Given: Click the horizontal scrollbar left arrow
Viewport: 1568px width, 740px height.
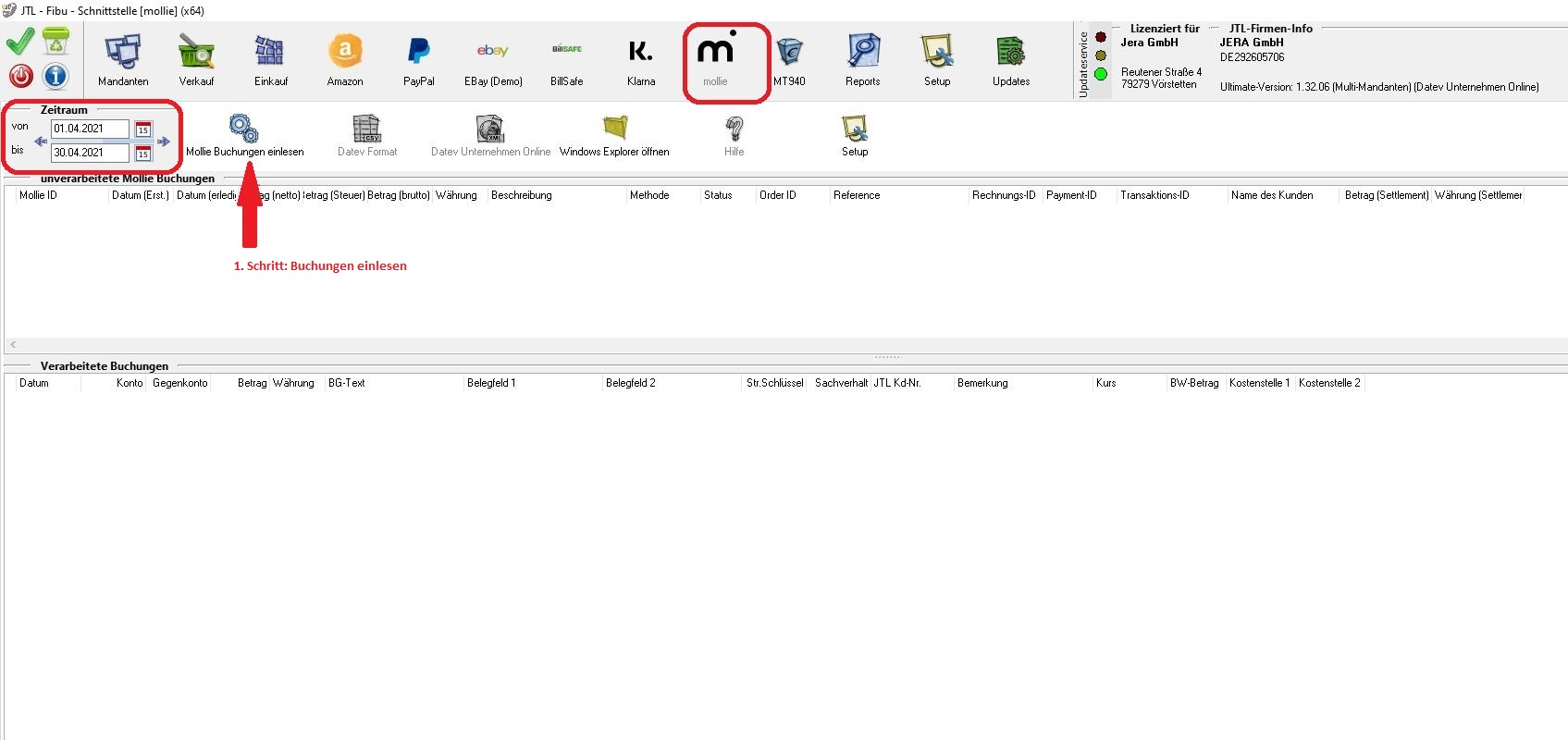Looking at the screenshot, I should 13,345.
